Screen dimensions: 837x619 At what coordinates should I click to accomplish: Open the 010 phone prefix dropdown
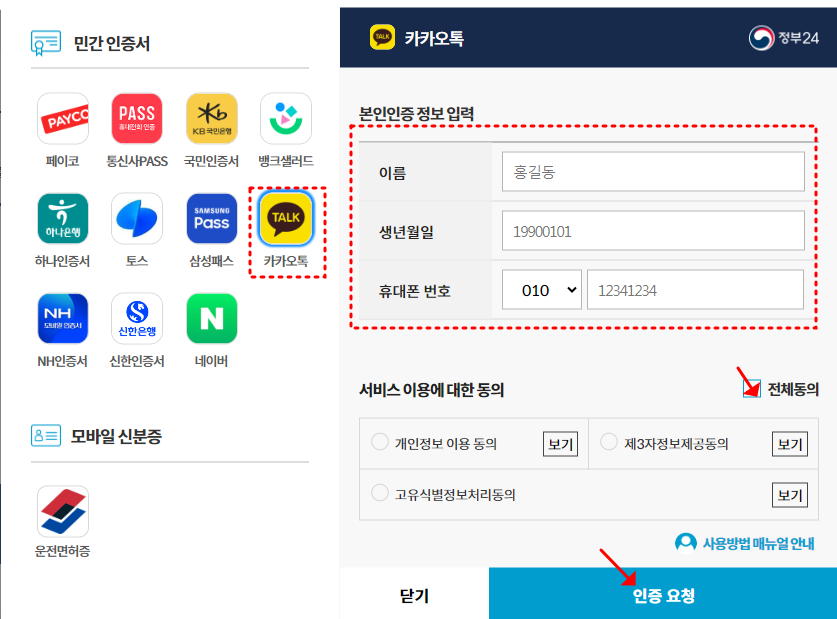tap(541, 289)
